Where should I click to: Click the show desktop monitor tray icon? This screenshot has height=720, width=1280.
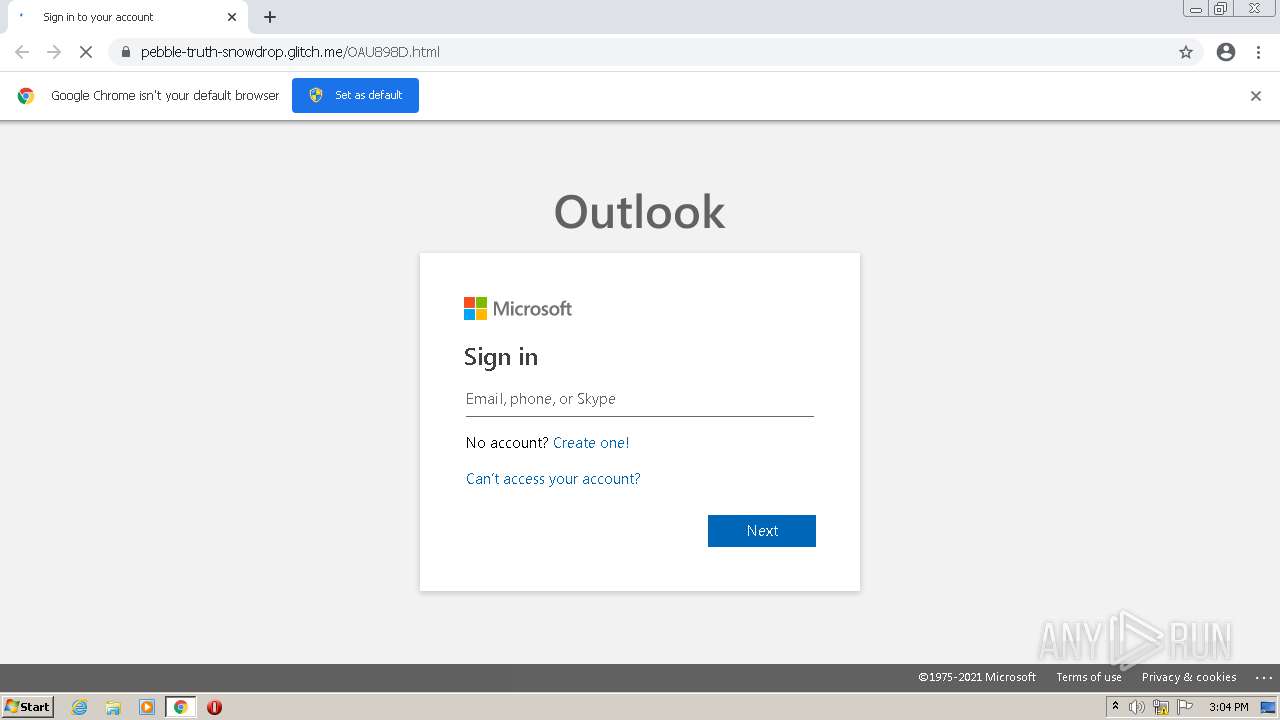(x=1268, y=707)
